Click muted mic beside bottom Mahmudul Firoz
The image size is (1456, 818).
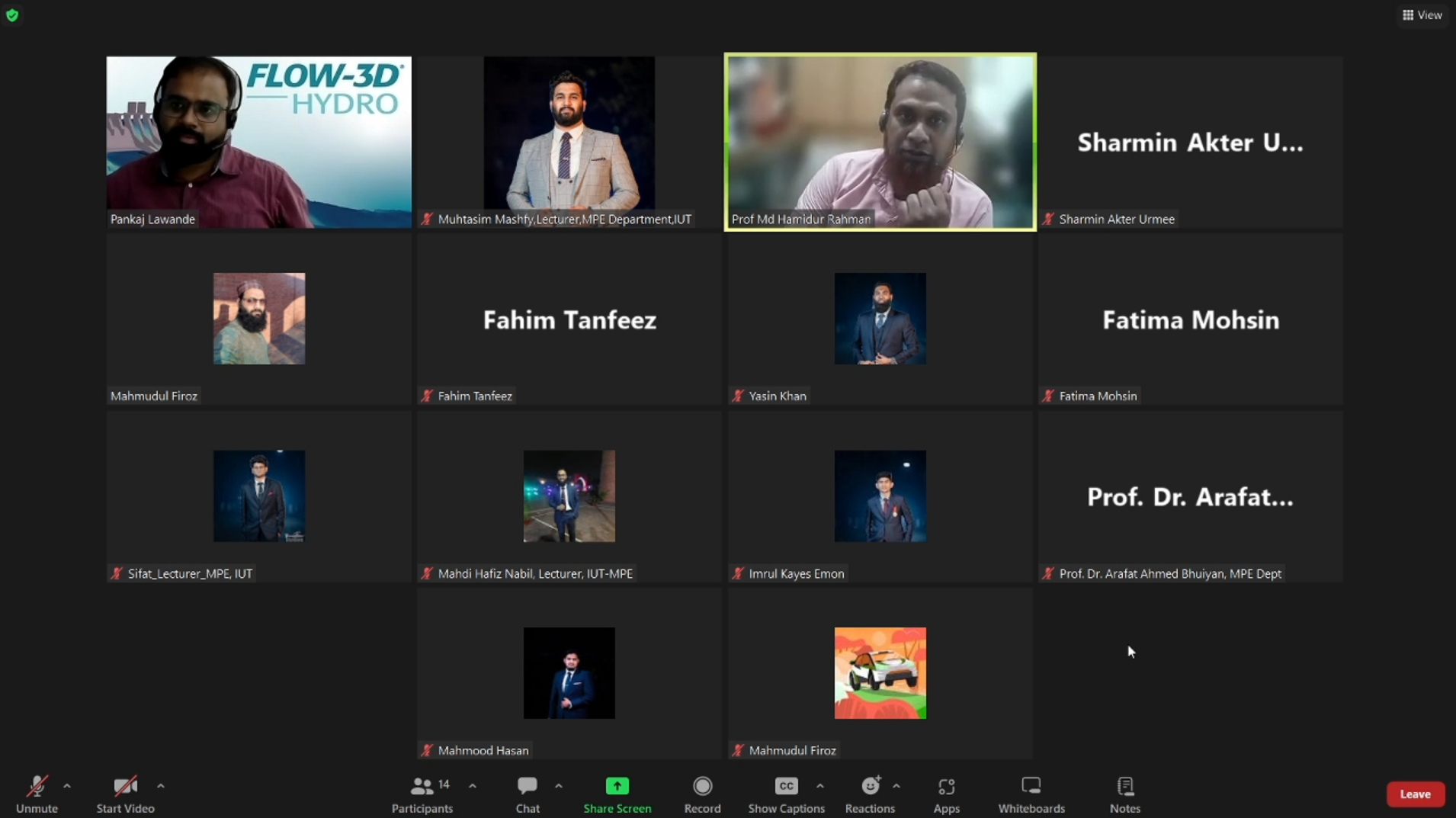[x=738, y=750]
